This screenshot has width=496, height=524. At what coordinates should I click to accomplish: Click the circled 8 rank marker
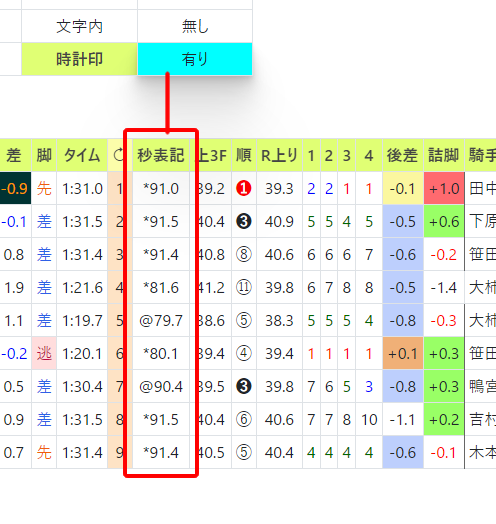244,254
